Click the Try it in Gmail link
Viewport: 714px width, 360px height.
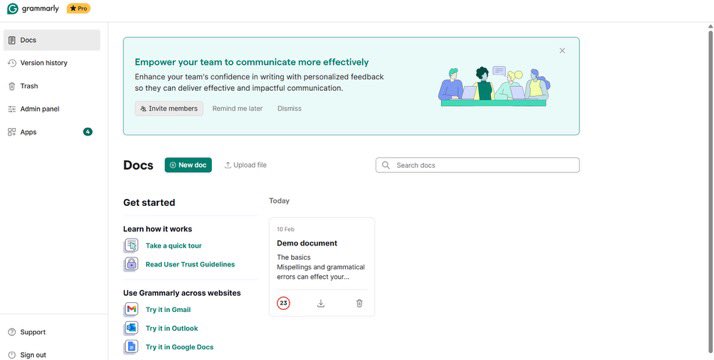168,310
